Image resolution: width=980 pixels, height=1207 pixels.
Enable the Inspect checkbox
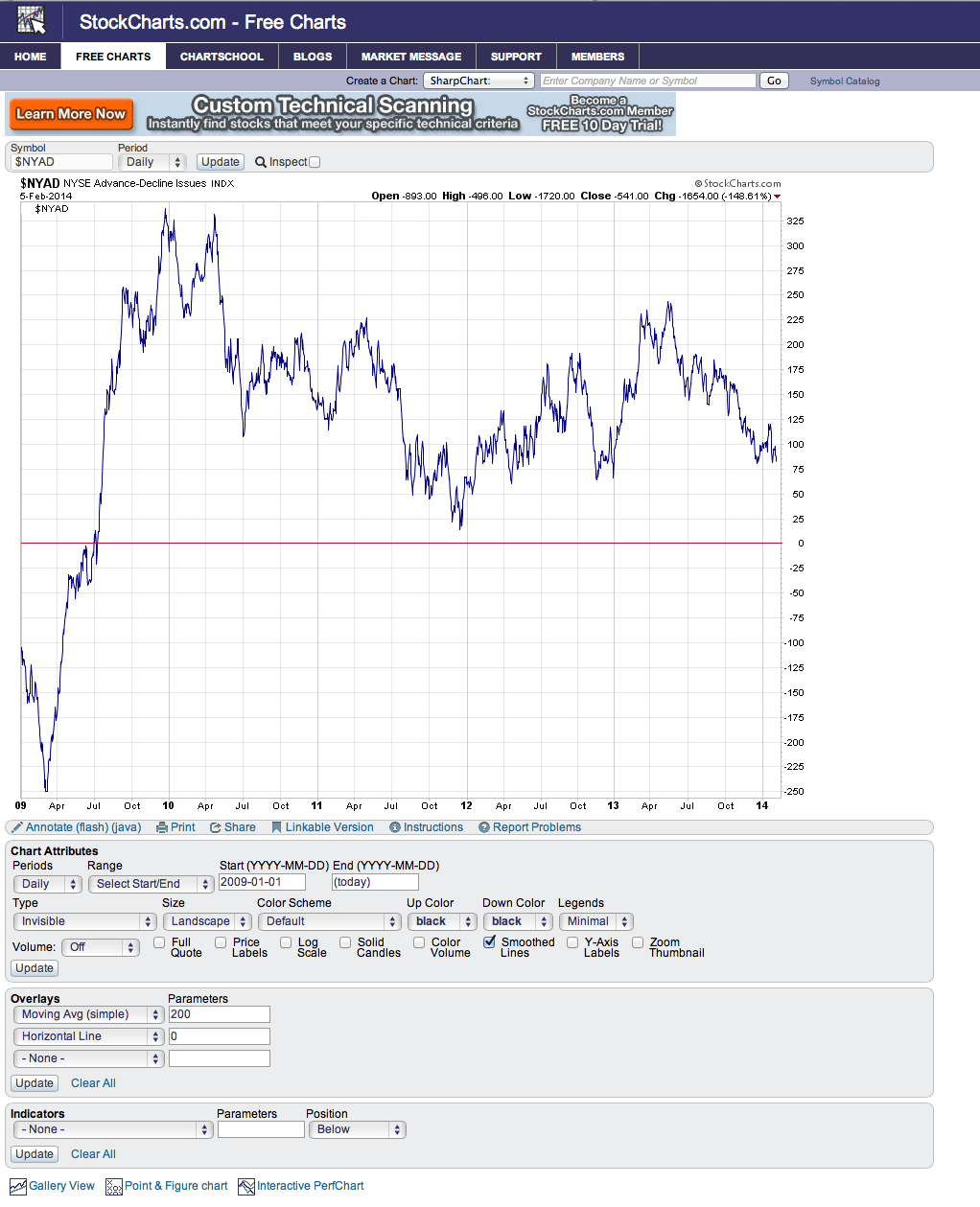(x=315, y=162)
